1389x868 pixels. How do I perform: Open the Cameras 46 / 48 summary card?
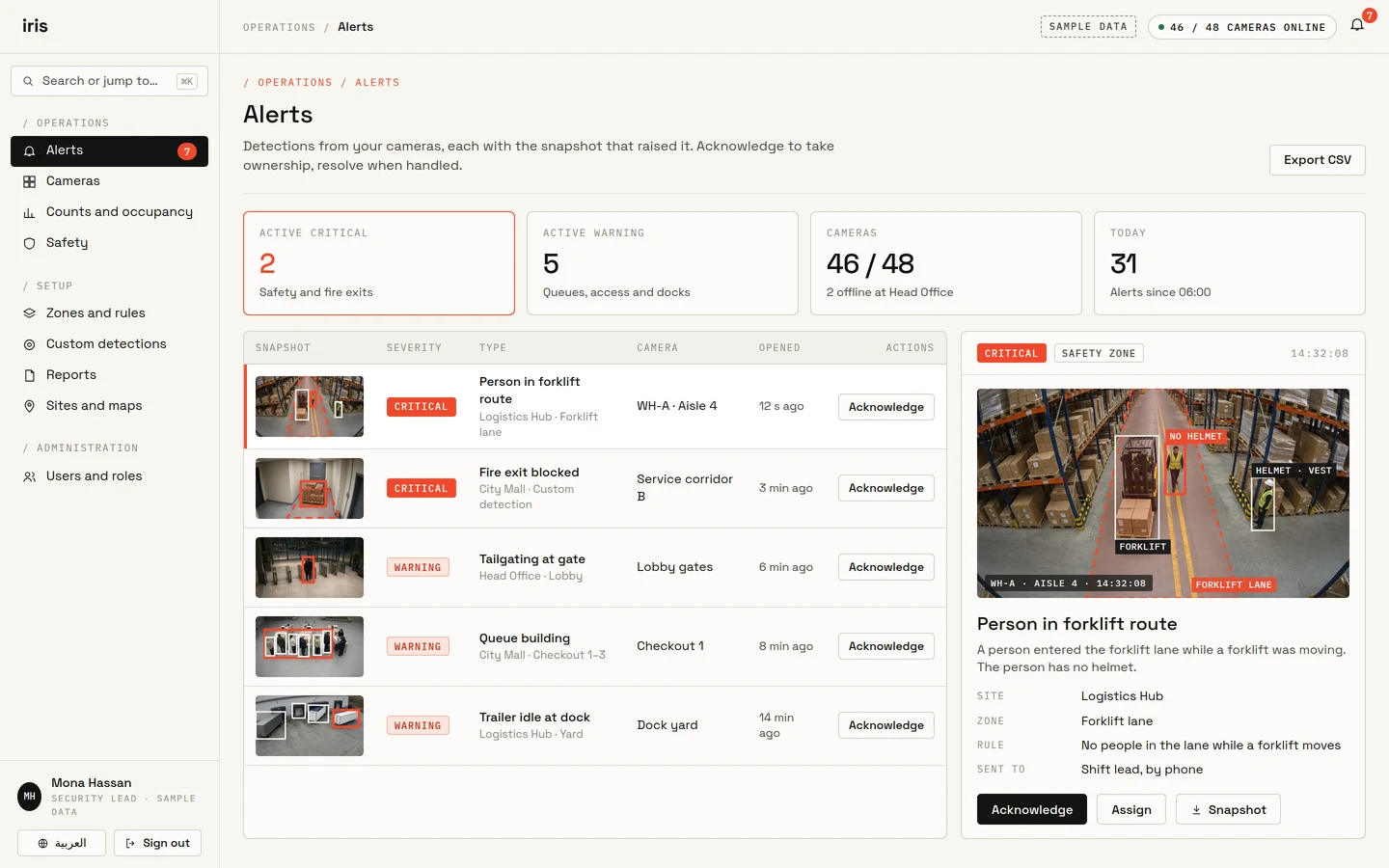(x=946, y=263)
